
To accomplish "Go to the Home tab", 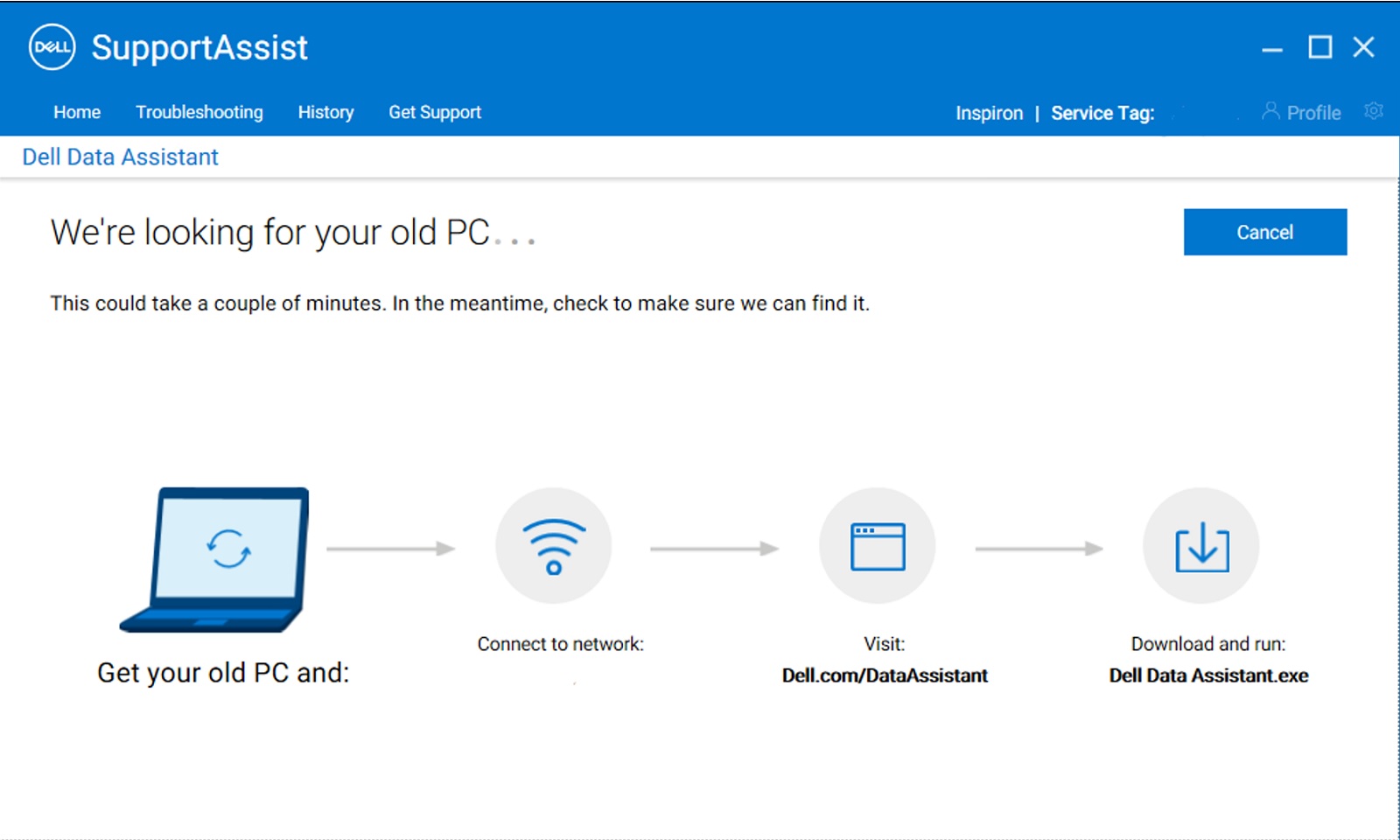I will click(x=77, y=112).
